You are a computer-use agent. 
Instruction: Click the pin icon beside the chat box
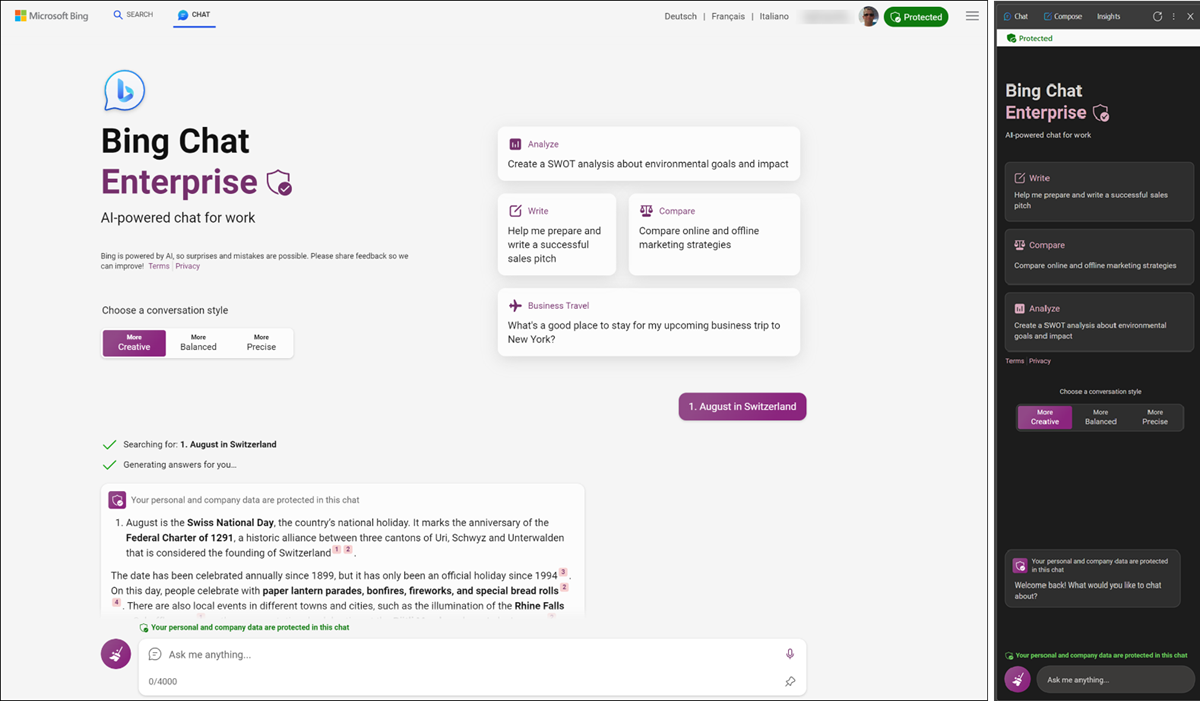tap(790, 681)
